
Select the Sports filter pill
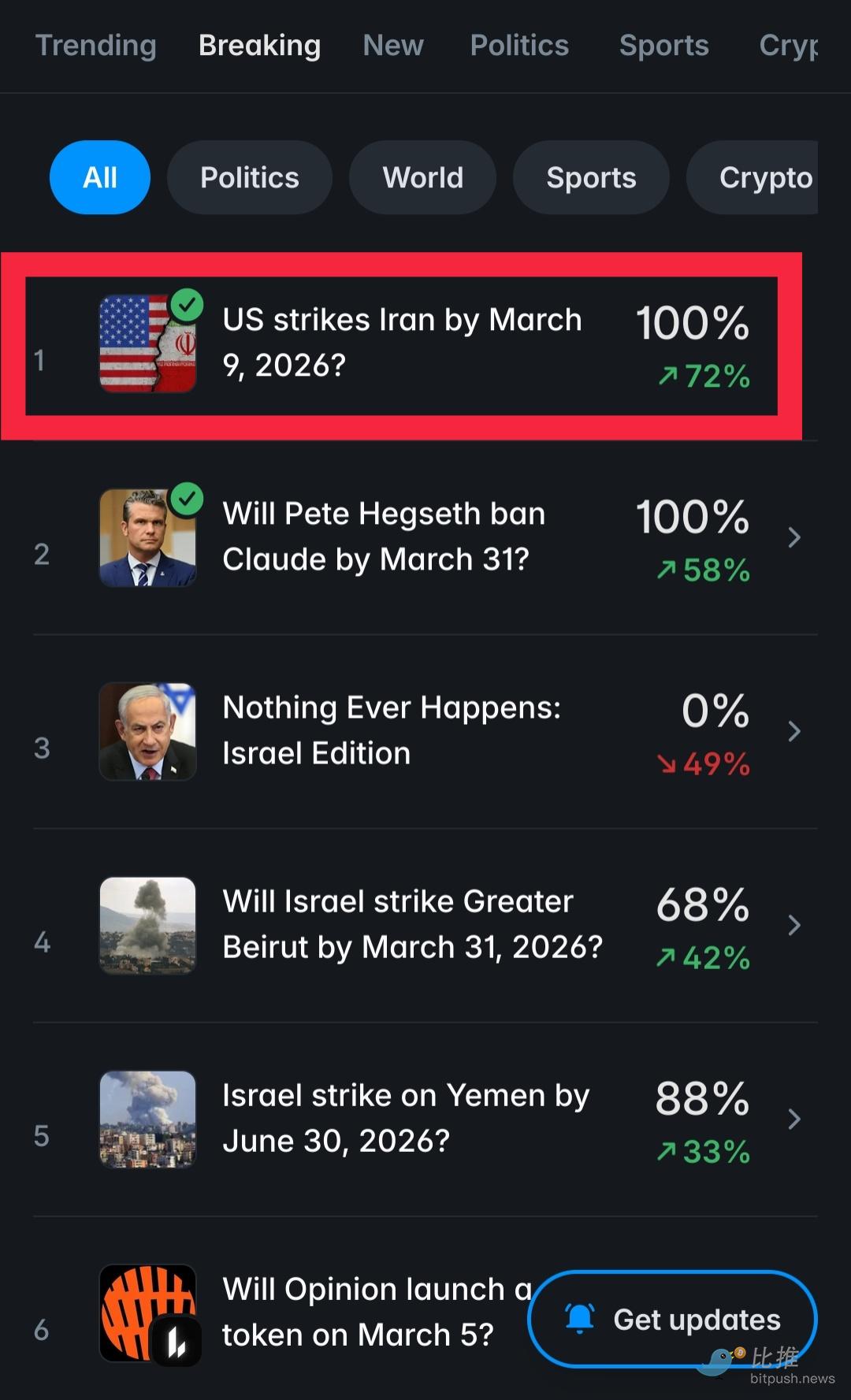click(591, 177)
